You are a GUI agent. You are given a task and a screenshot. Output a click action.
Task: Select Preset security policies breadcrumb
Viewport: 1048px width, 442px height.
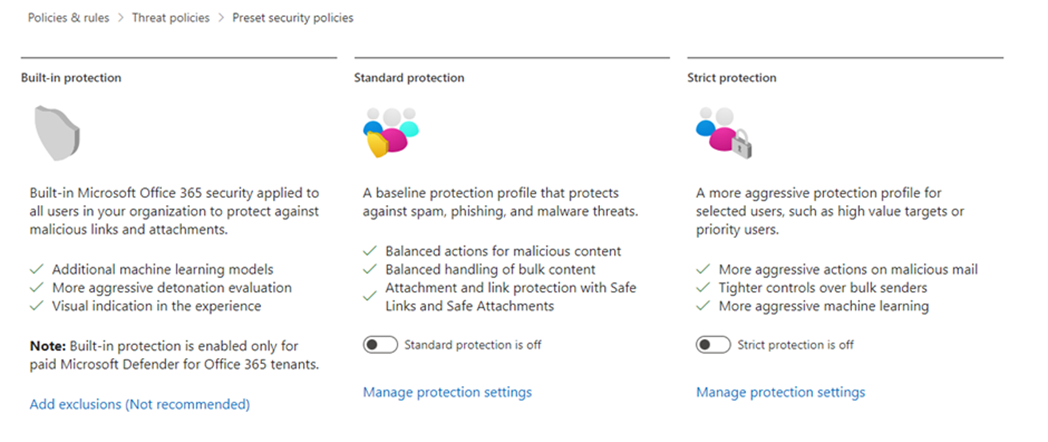pos(293,18)
